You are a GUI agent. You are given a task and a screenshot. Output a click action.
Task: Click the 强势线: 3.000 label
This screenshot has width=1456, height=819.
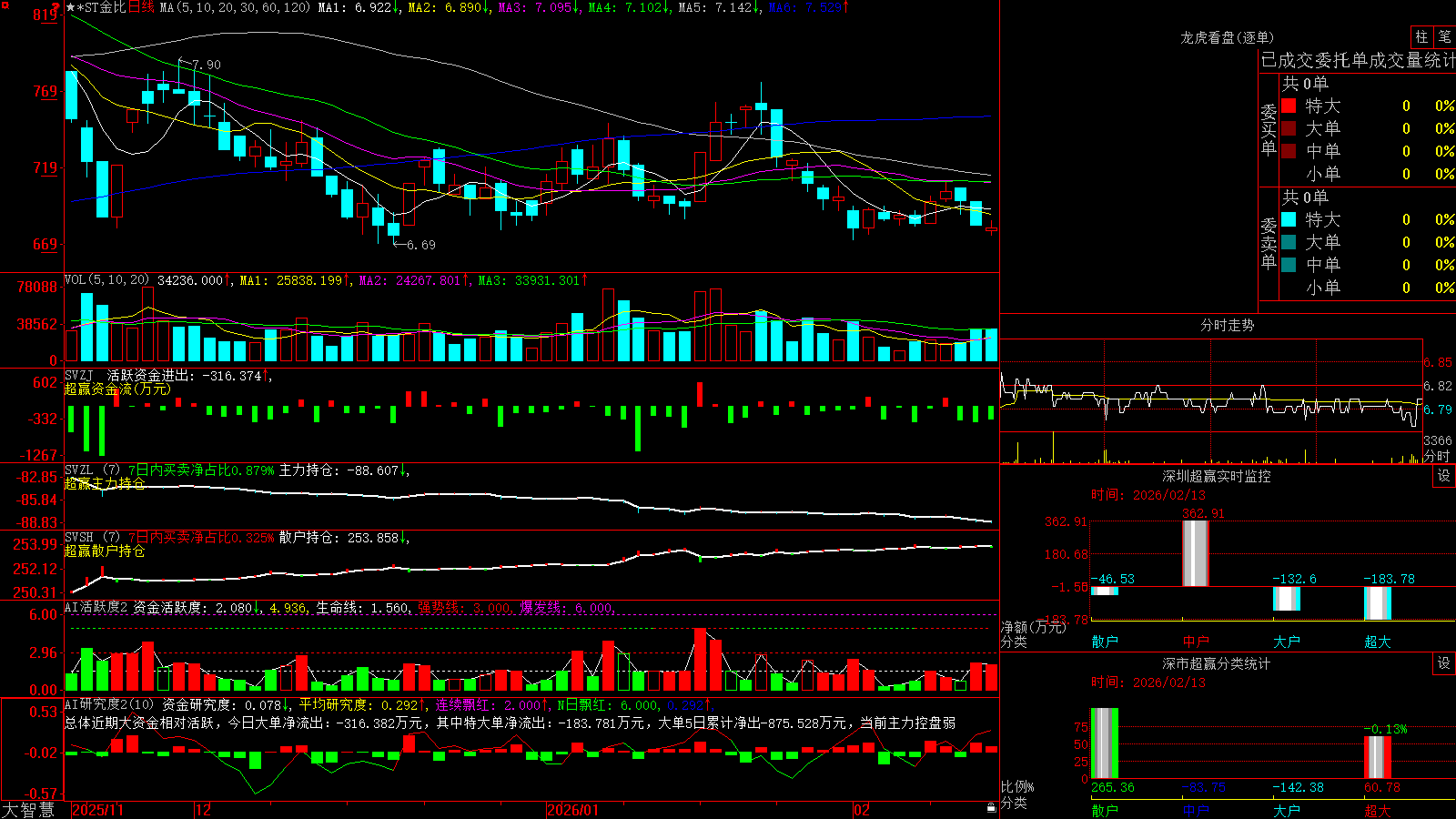(x=465, y=607)
